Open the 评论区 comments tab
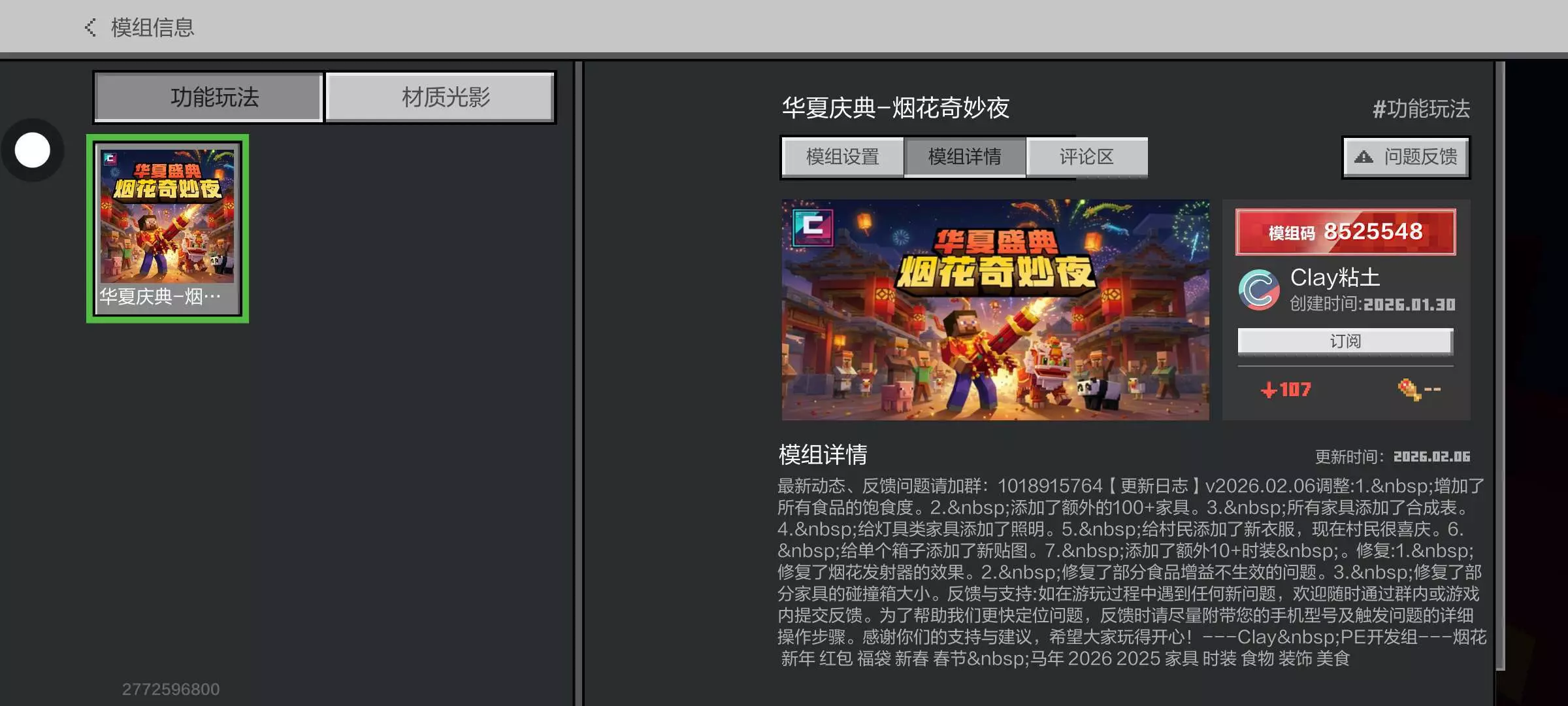Screen dimensions: 1568x706 1086,157
